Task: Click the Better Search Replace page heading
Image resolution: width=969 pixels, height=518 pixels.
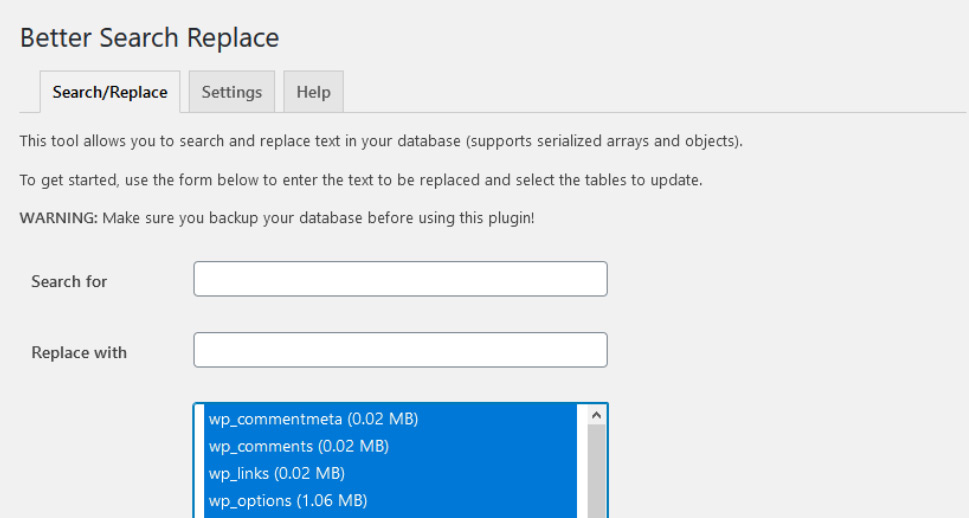Action: [150, 38]
